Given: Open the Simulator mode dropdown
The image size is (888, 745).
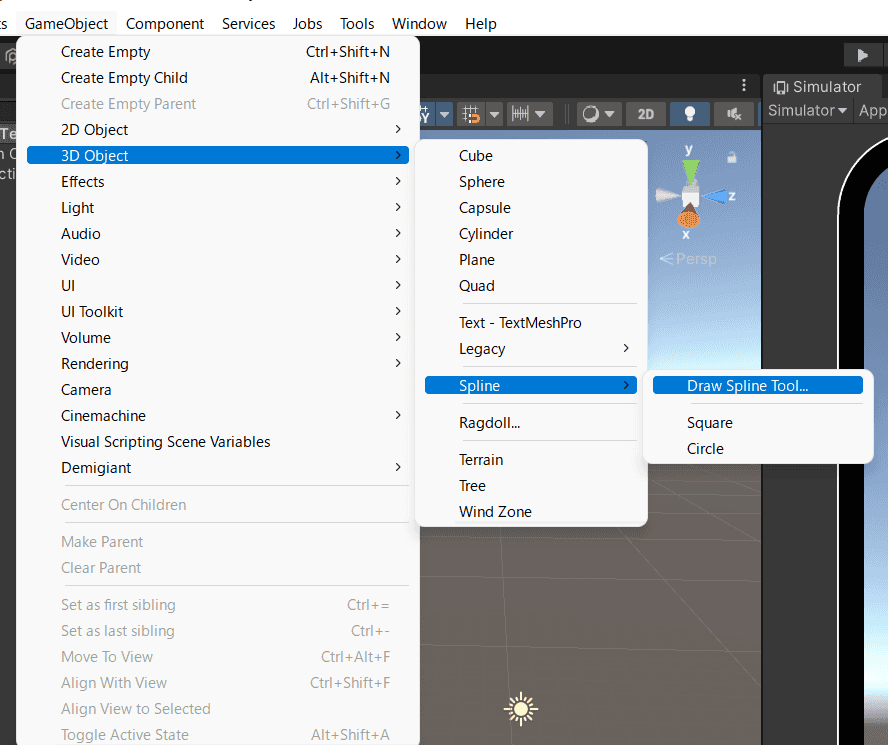Looking at the screenshot, I should pyautogui.click(x=807, y=110).
